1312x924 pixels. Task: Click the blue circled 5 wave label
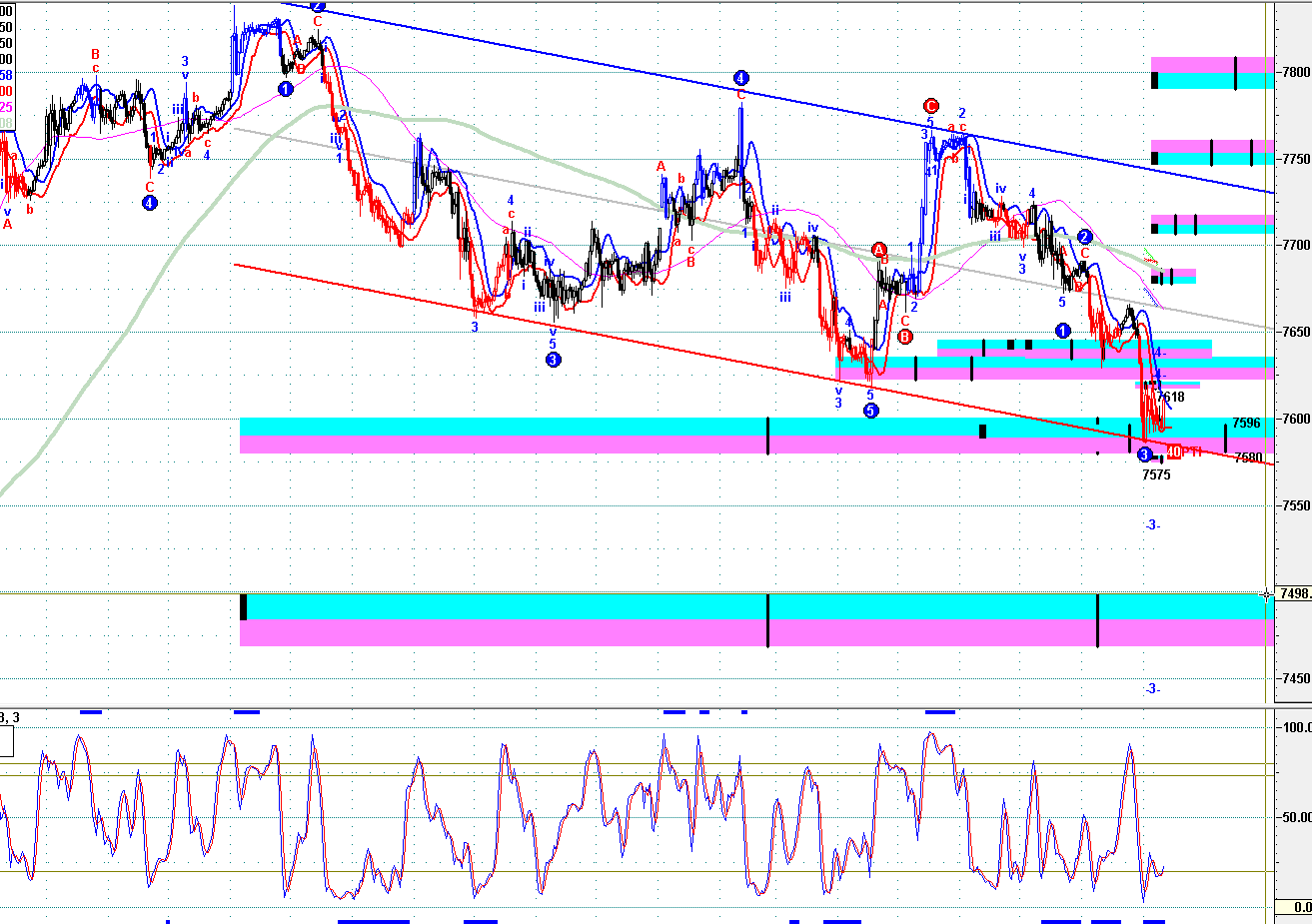(871, 411)
